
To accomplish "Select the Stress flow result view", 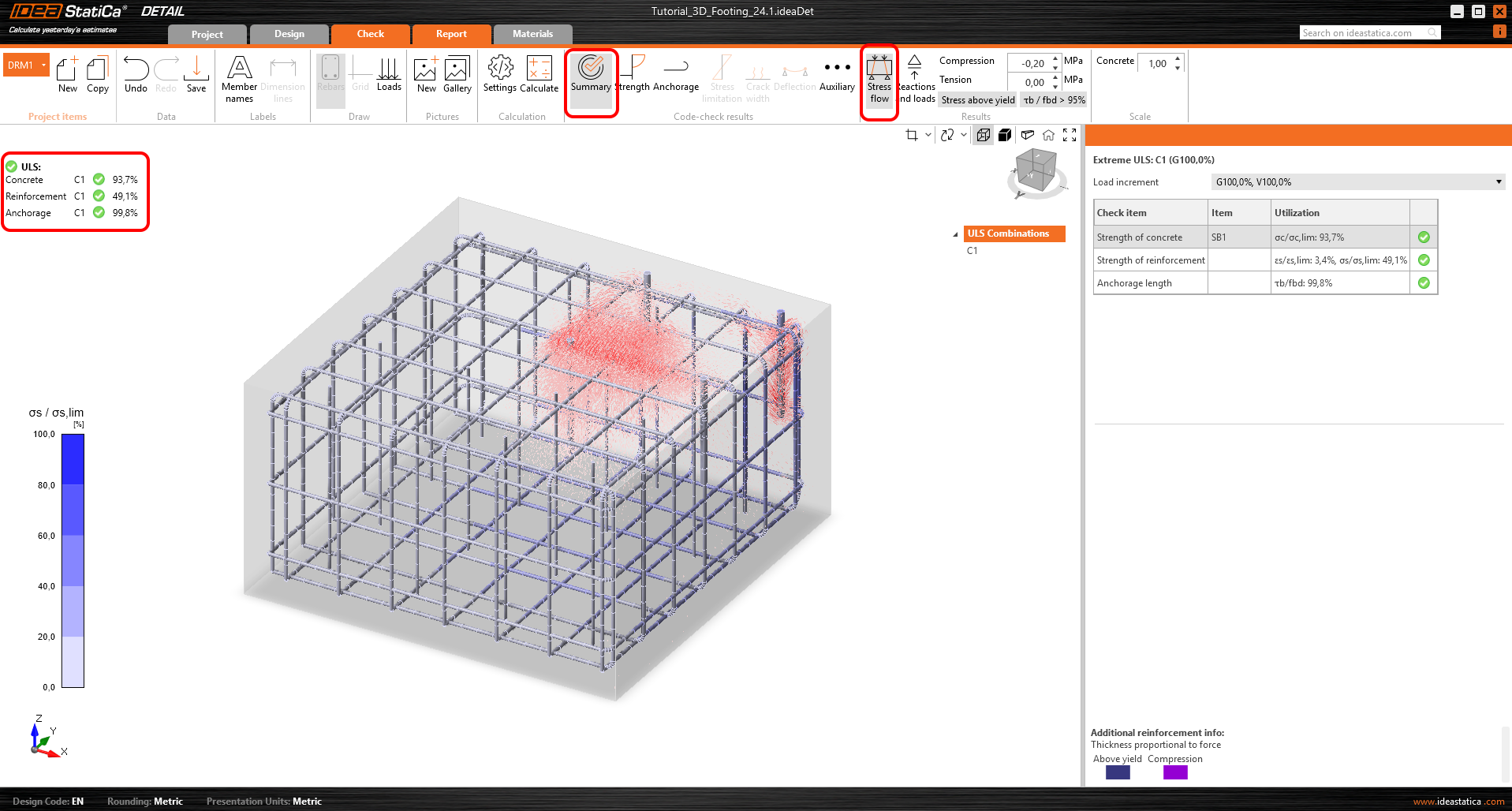I will click(x=879, y=79).
